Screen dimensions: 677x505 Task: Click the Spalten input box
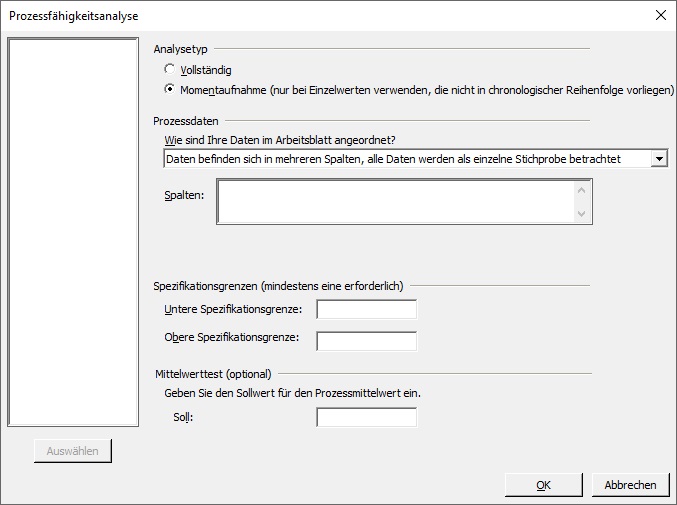tap(404, 202)
